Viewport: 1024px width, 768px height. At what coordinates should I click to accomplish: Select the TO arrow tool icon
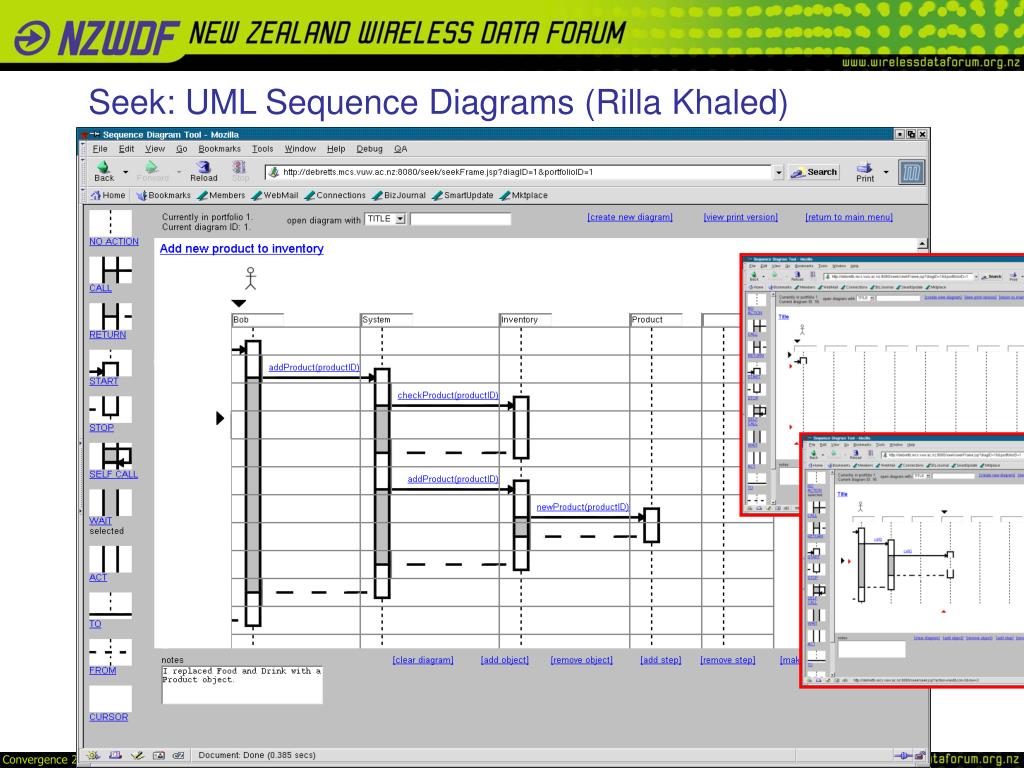110,605
